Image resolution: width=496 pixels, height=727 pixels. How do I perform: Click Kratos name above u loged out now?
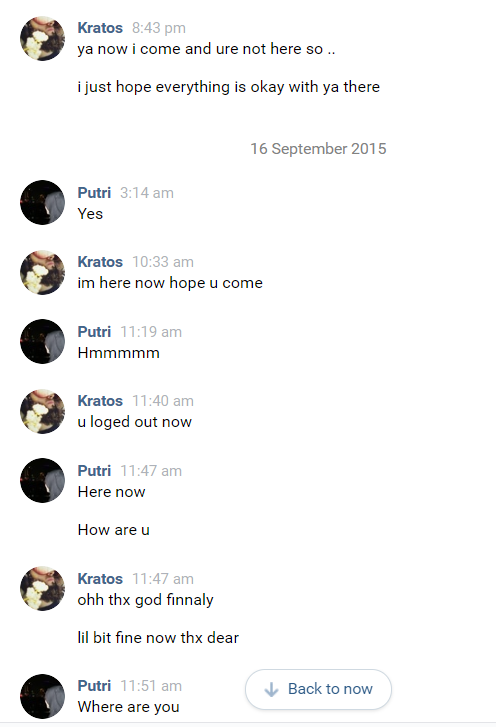[x=100, y=401]
